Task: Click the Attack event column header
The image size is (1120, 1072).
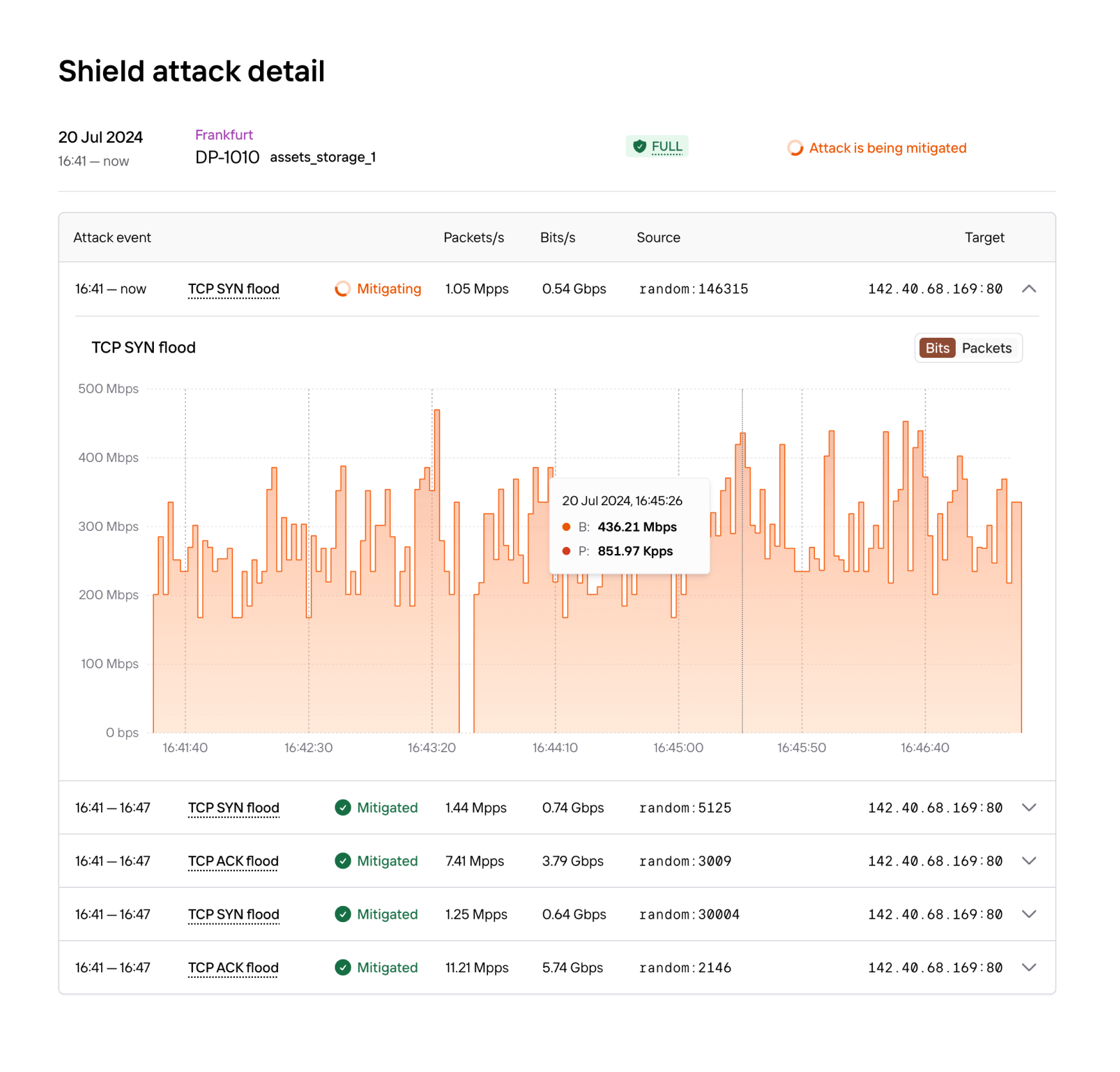Action: [x=112, y=237]
